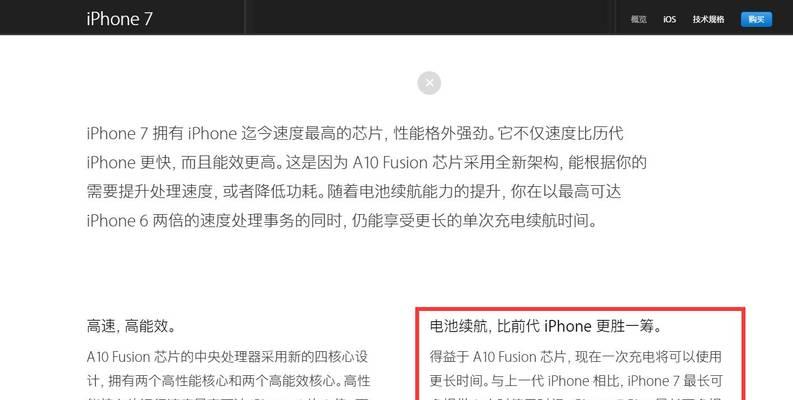Close the overlay with the gray X icon
Screen dimensions: 793x400
(x=429, y=83)
